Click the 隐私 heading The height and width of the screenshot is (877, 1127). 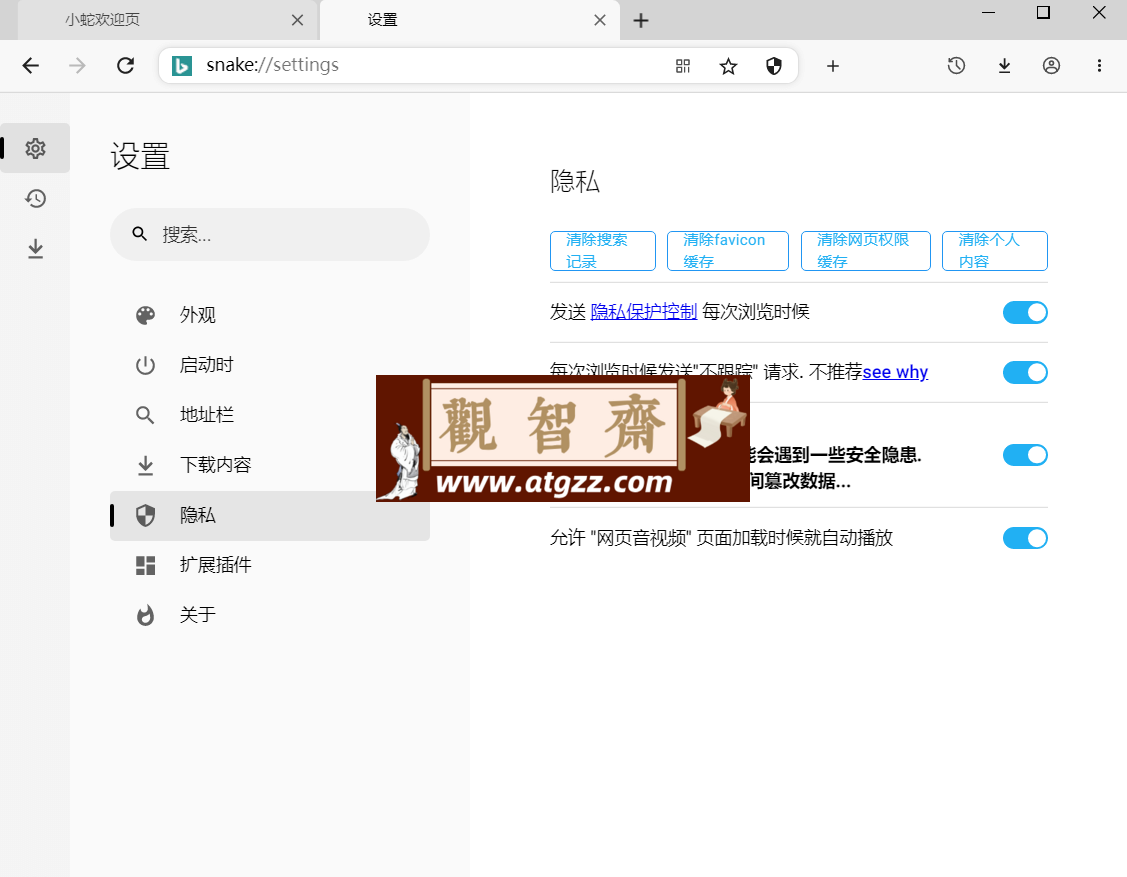pos(574,181)
